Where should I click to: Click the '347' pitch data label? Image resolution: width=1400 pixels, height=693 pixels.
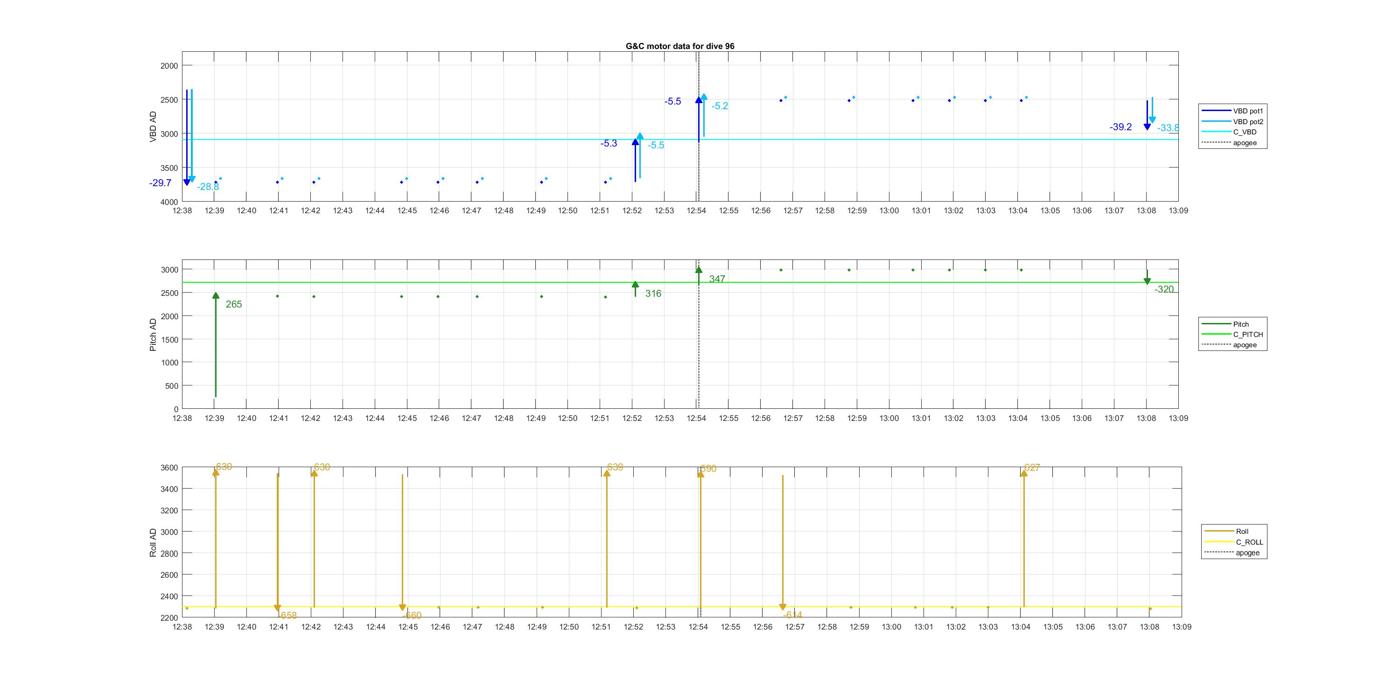717,279
